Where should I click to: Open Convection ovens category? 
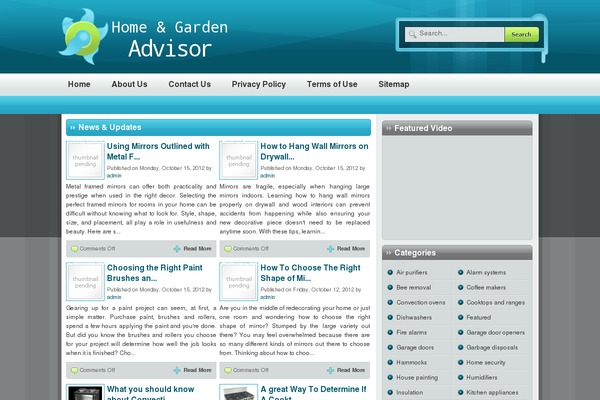click(421, 302)
